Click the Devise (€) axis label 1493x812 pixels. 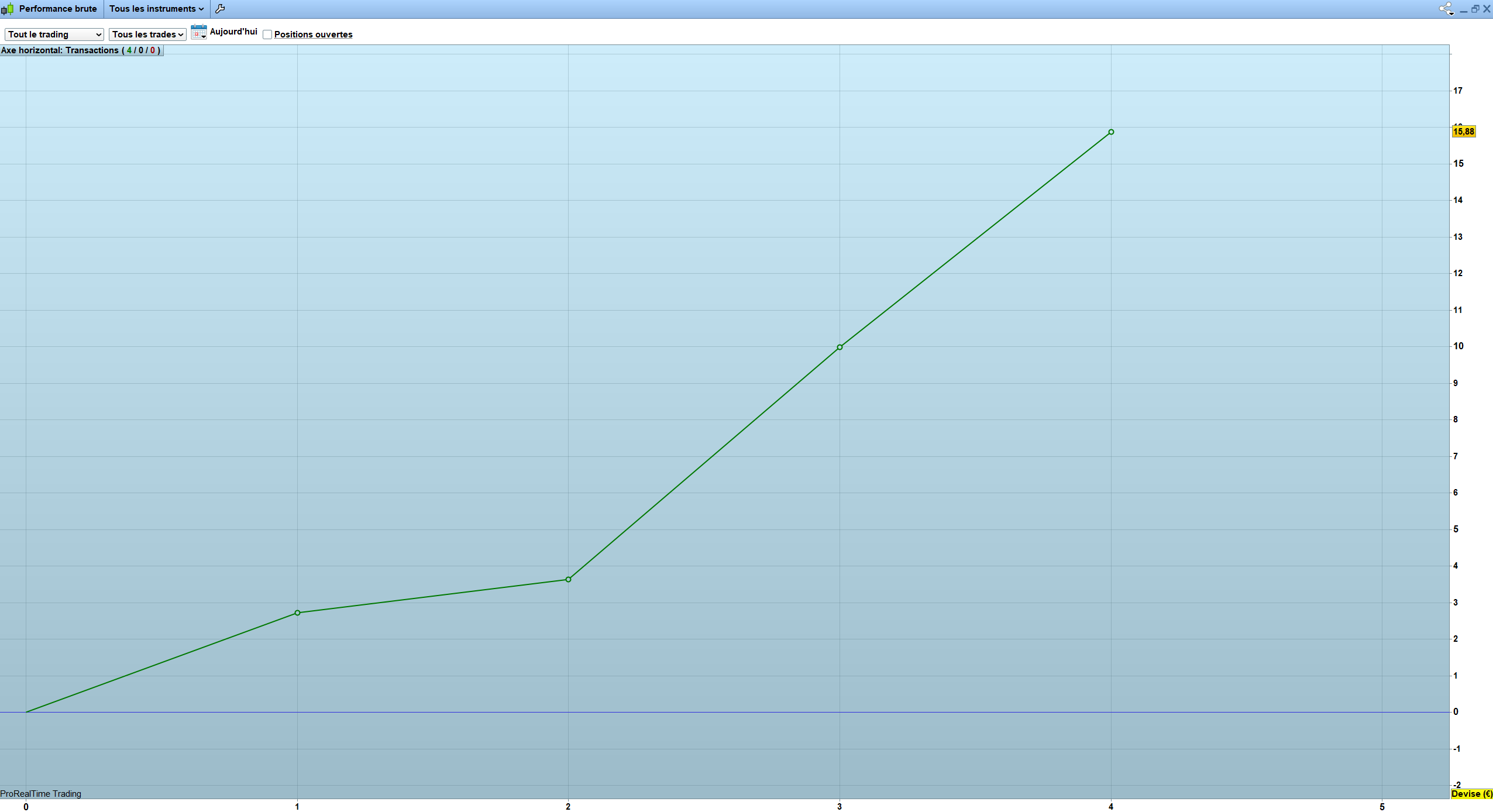[1471, 794]
